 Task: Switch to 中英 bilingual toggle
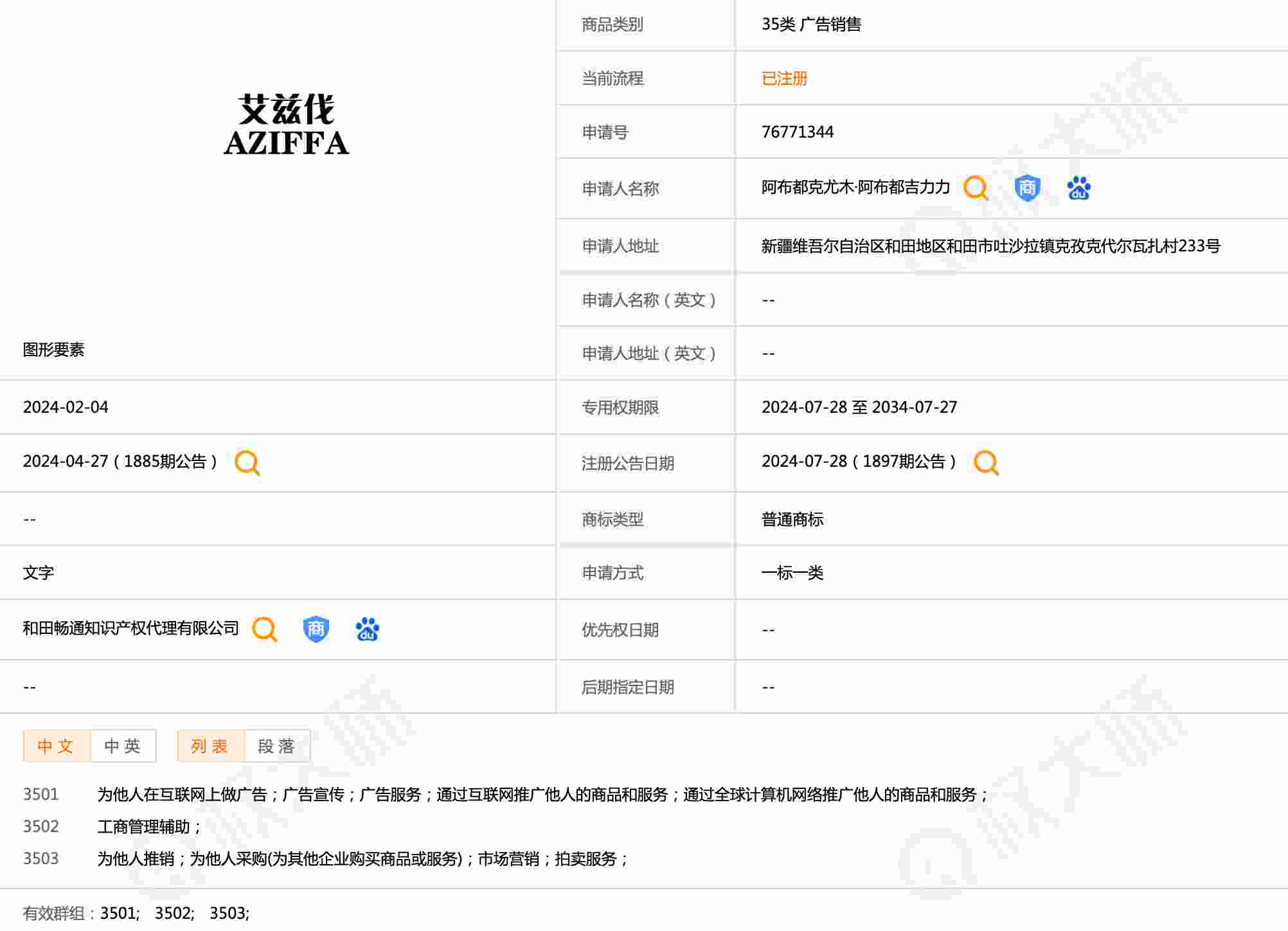coord(123,746)
